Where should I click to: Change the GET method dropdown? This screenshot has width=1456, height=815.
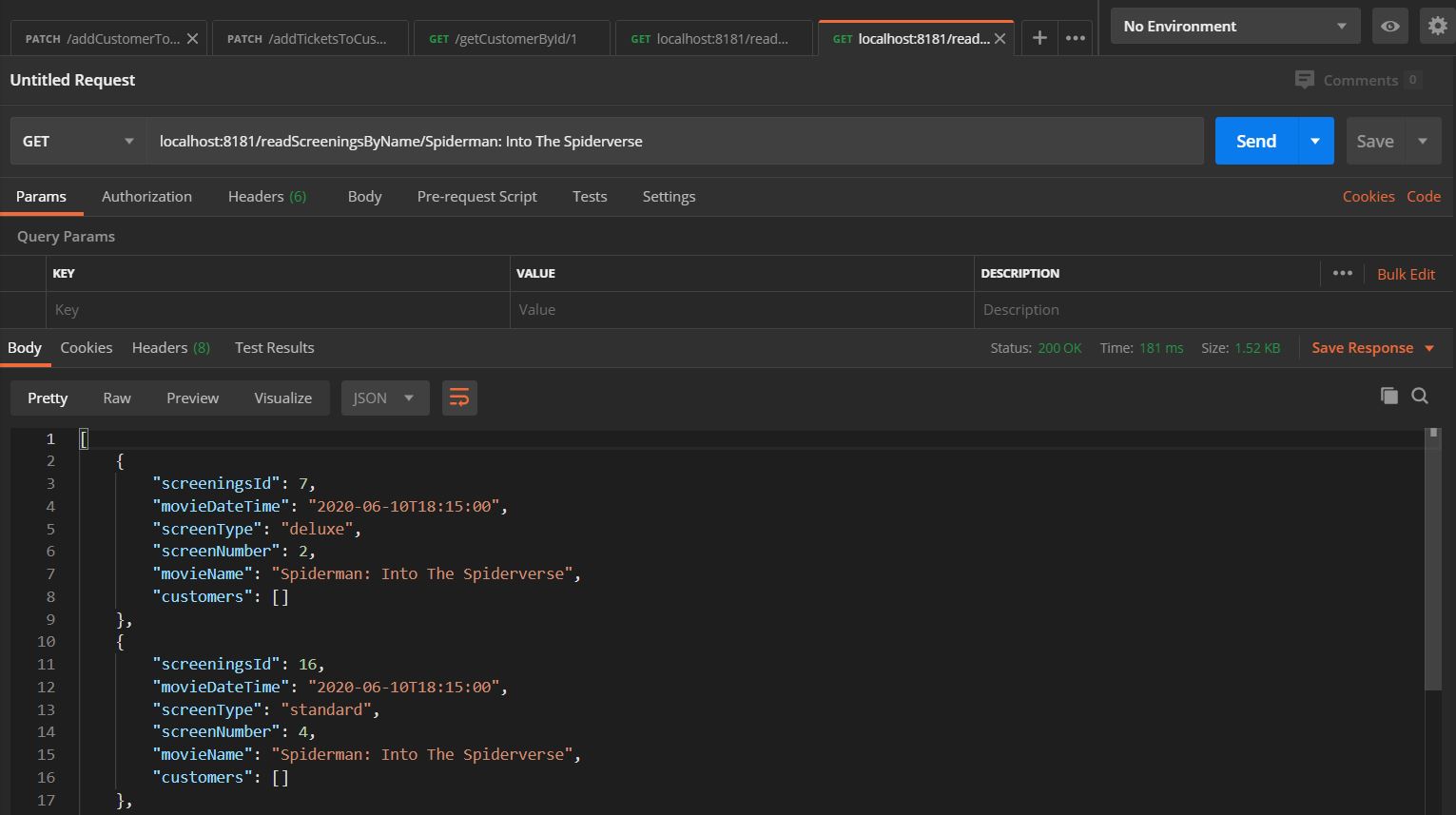79,141
